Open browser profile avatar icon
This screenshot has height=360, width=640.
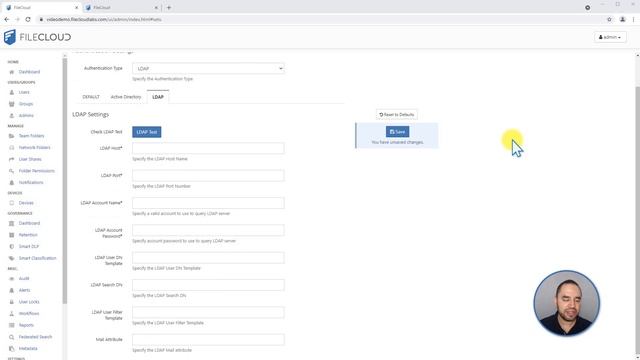622,19
